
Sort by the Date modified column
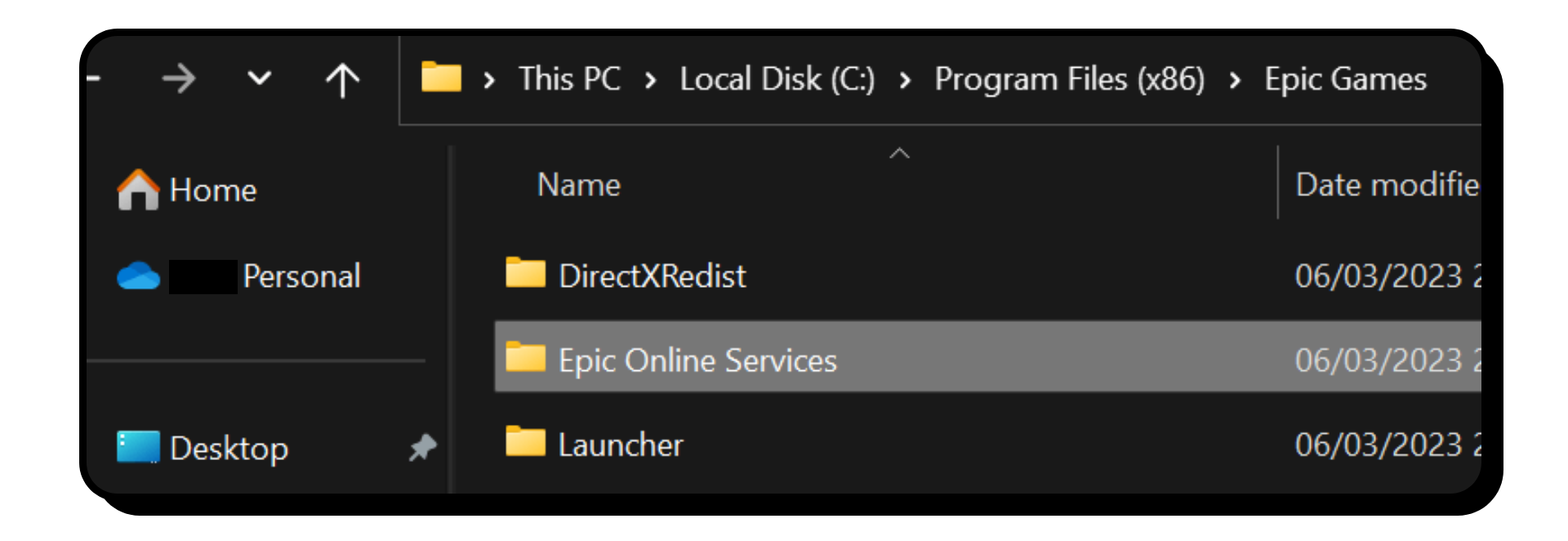pos(1386,185)
